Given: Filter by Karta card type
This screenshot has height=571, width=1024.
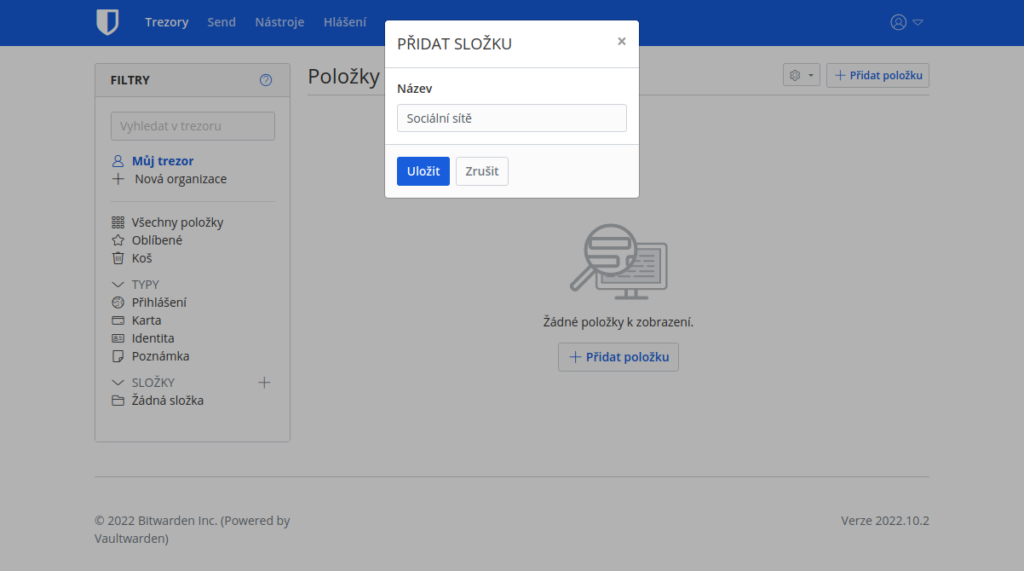Looking at the screenshot, I should point(146,321).
